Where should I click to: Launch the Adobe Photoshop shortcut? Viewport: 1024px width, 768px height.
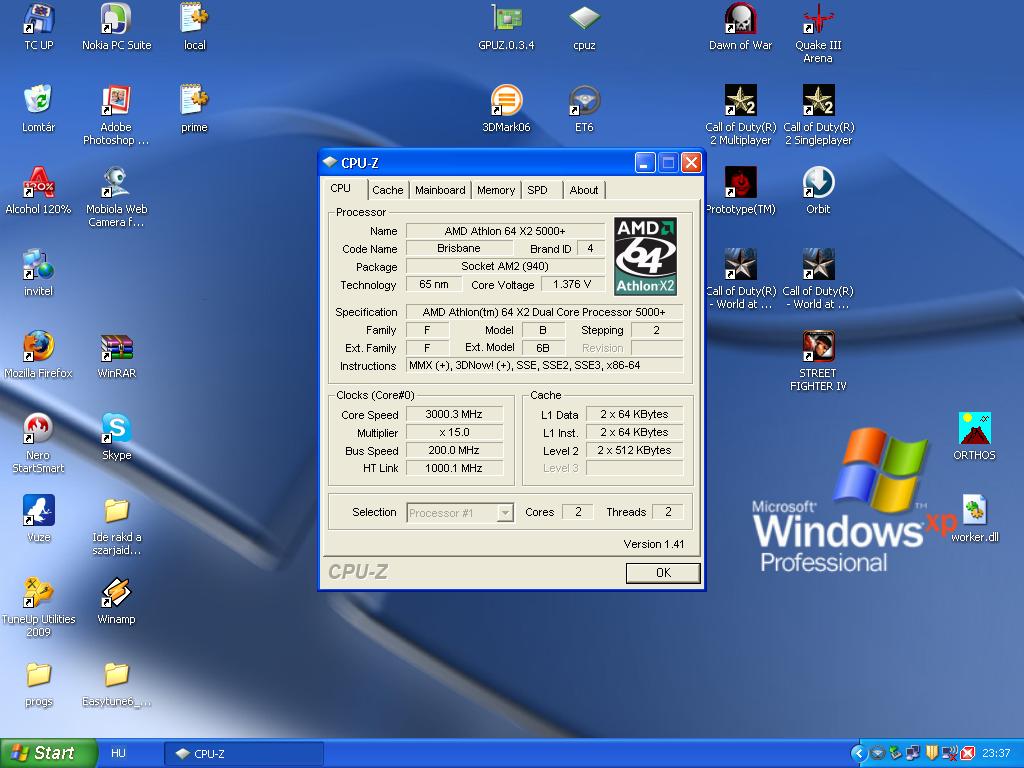pos(116,115)
